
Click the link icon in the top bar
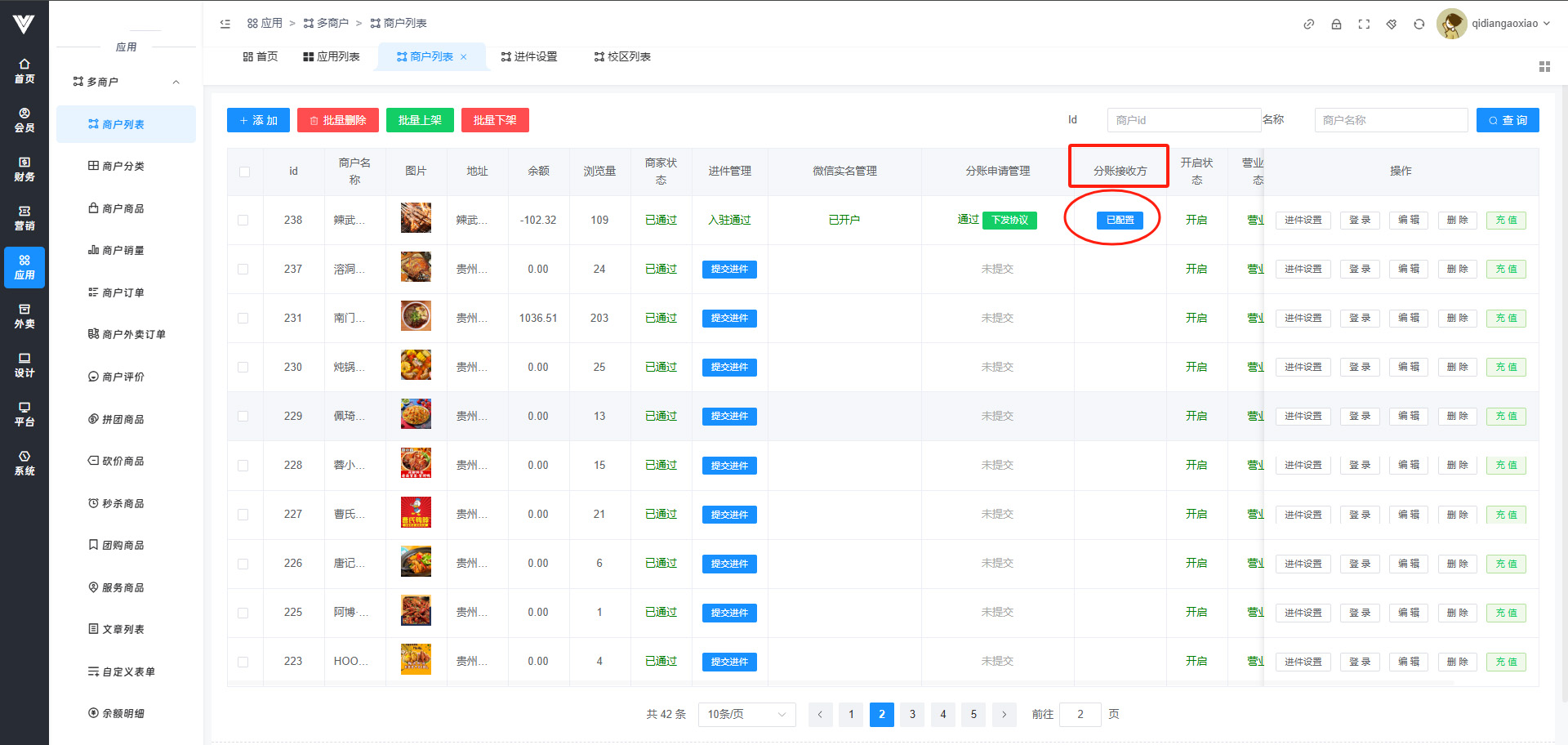tap(1308, 25)
